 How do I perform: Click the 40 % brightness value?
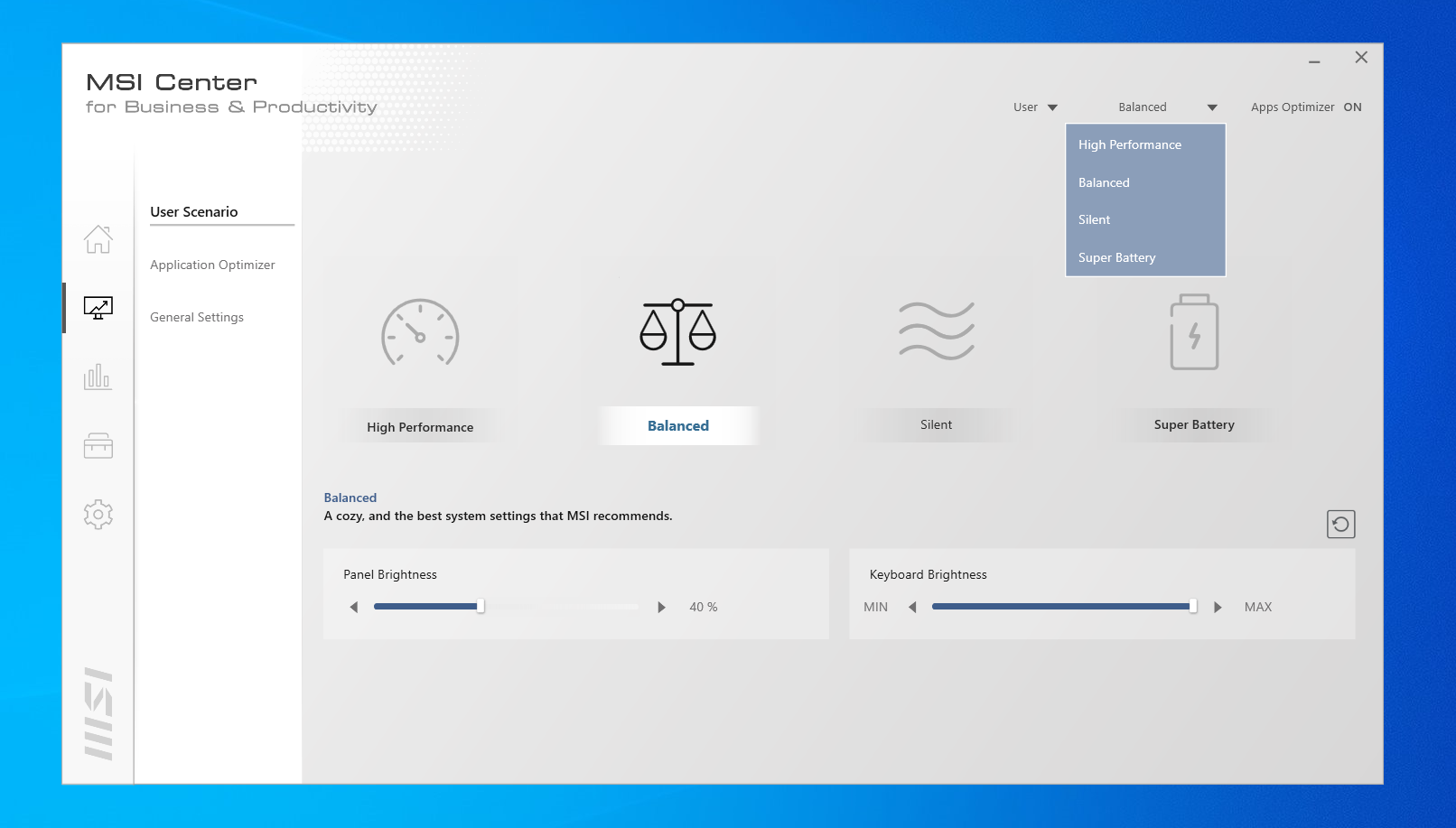click(x=704, y=607)
